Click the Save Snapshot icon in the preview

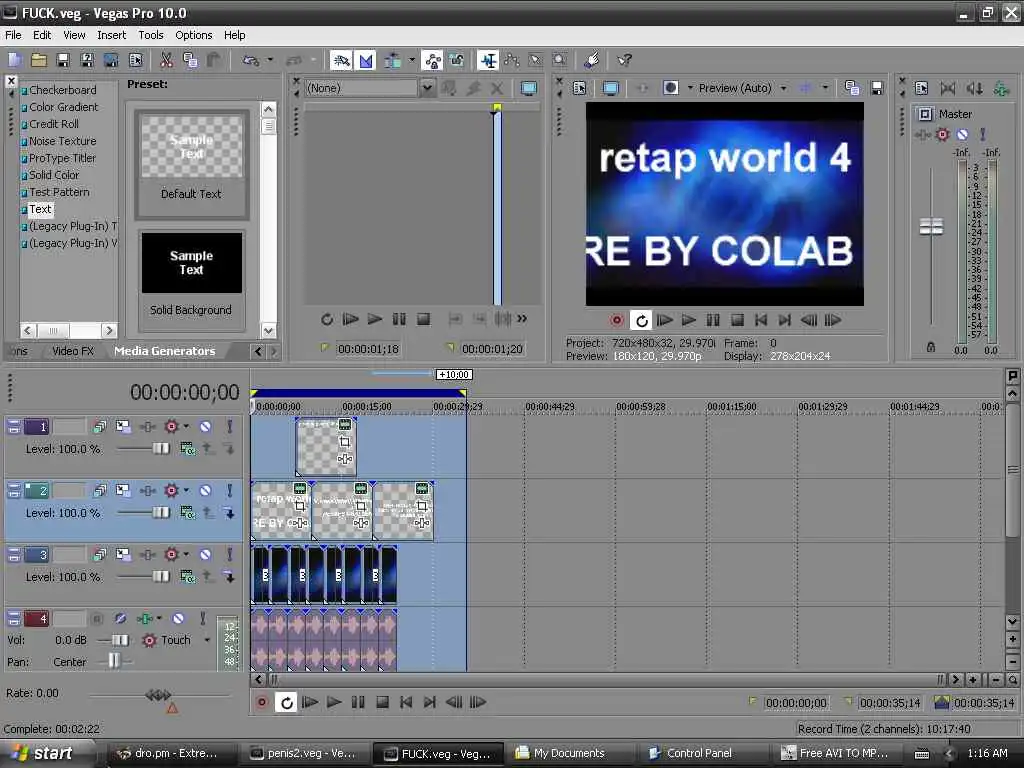click(877, 88)
